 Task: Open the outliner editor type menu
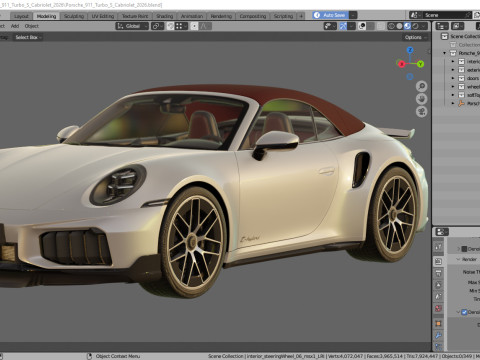(x=442, y=26)
